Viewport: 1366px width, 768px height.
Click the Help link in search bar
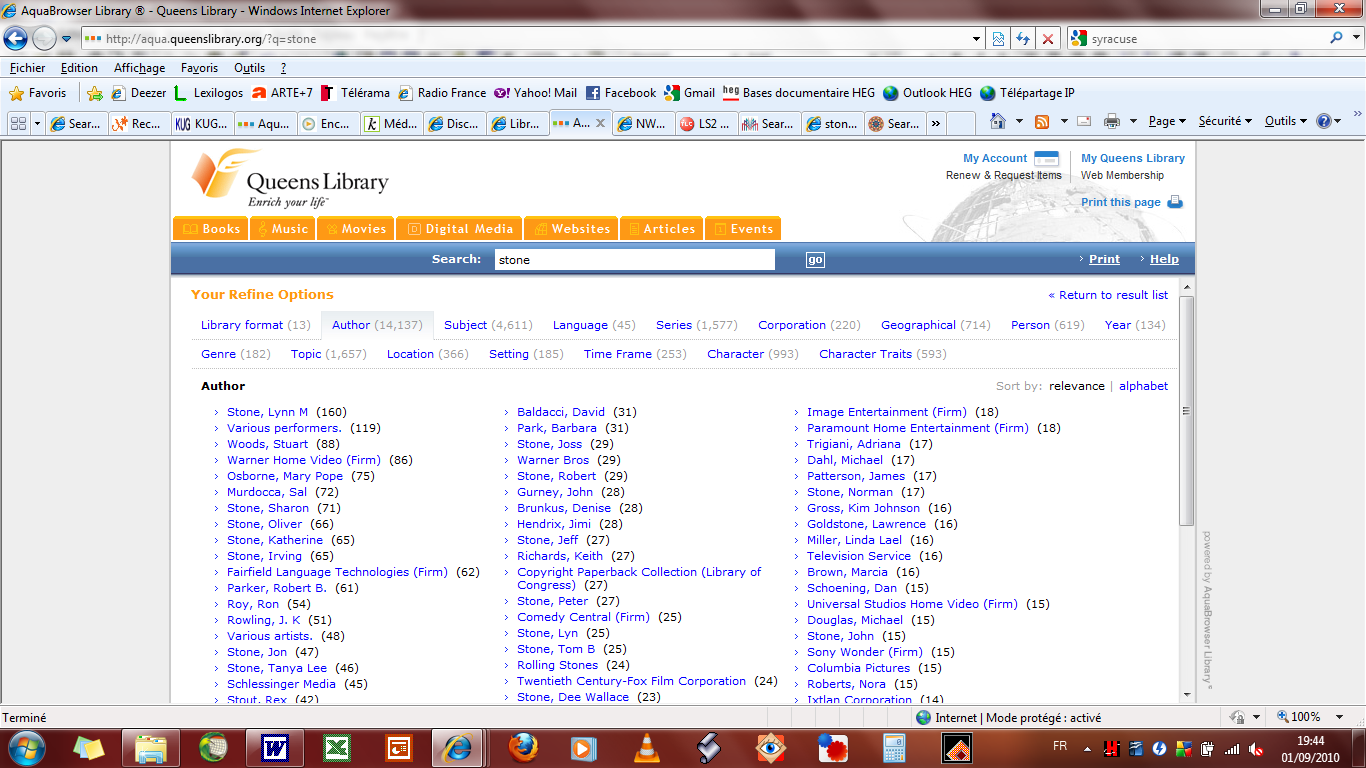coord(1164,259)
